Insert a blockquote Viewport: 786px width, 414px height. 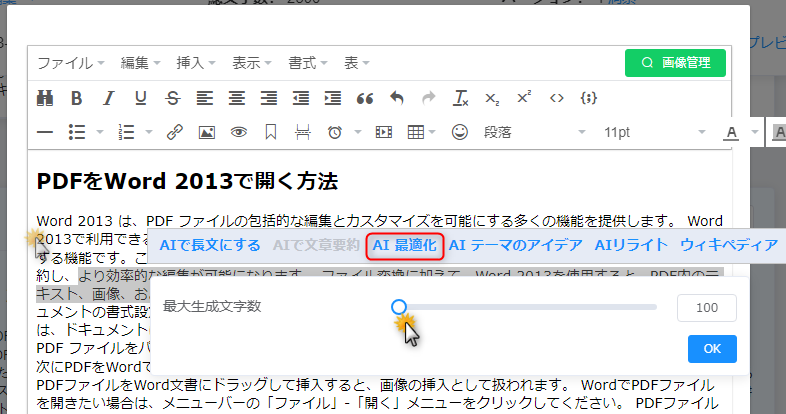(x=365, y=98)
